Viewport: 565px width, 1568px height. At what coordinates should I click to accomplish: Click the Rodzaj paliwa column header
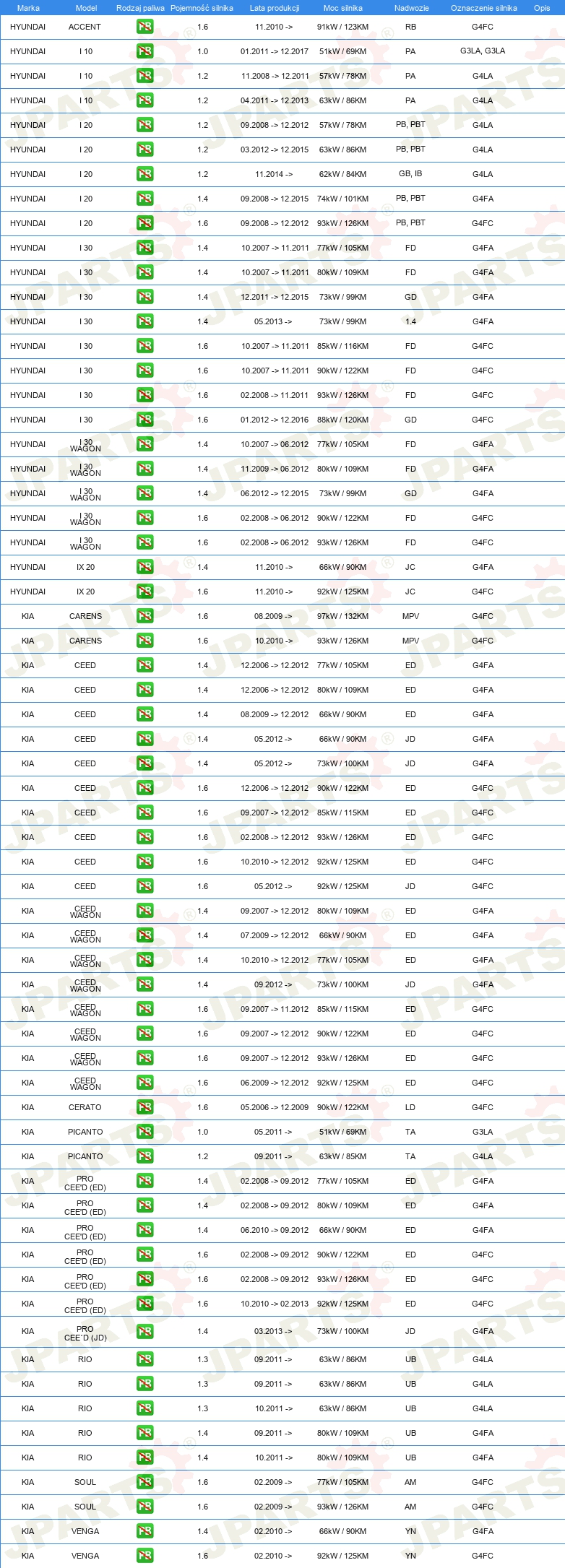click(140, 8)
